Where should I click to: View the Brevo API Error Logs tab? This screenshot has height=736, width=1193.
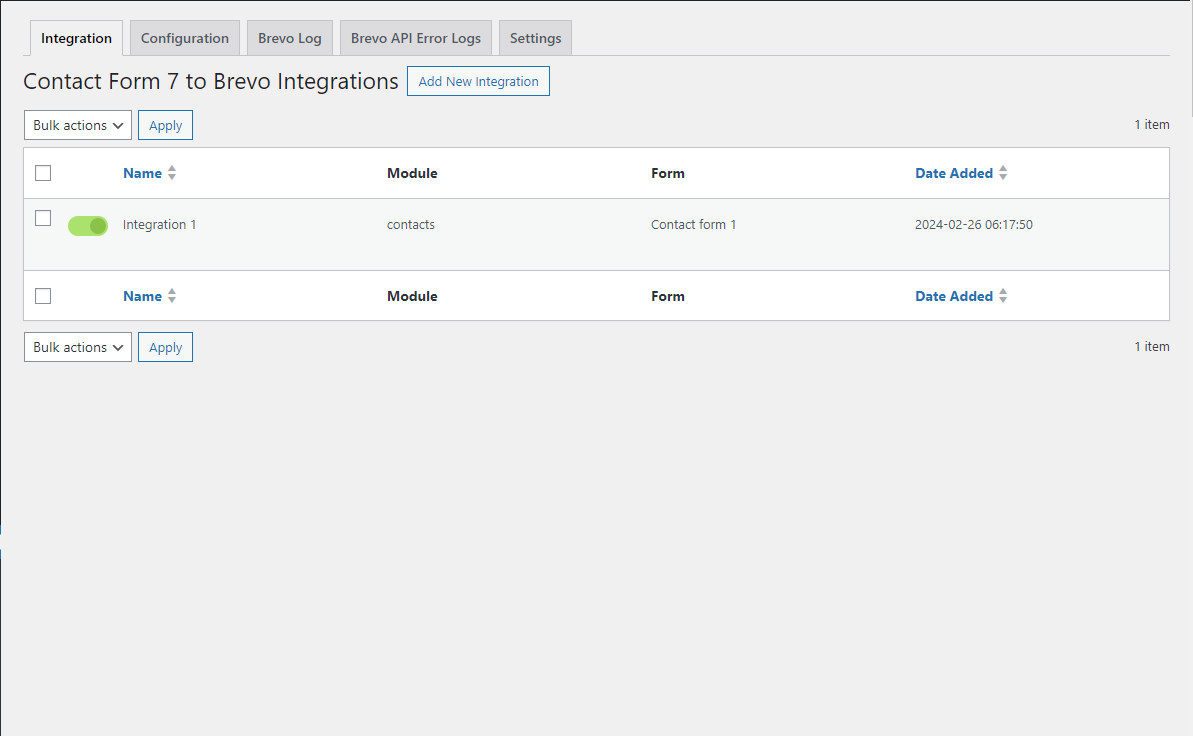[x=415, y=38]
